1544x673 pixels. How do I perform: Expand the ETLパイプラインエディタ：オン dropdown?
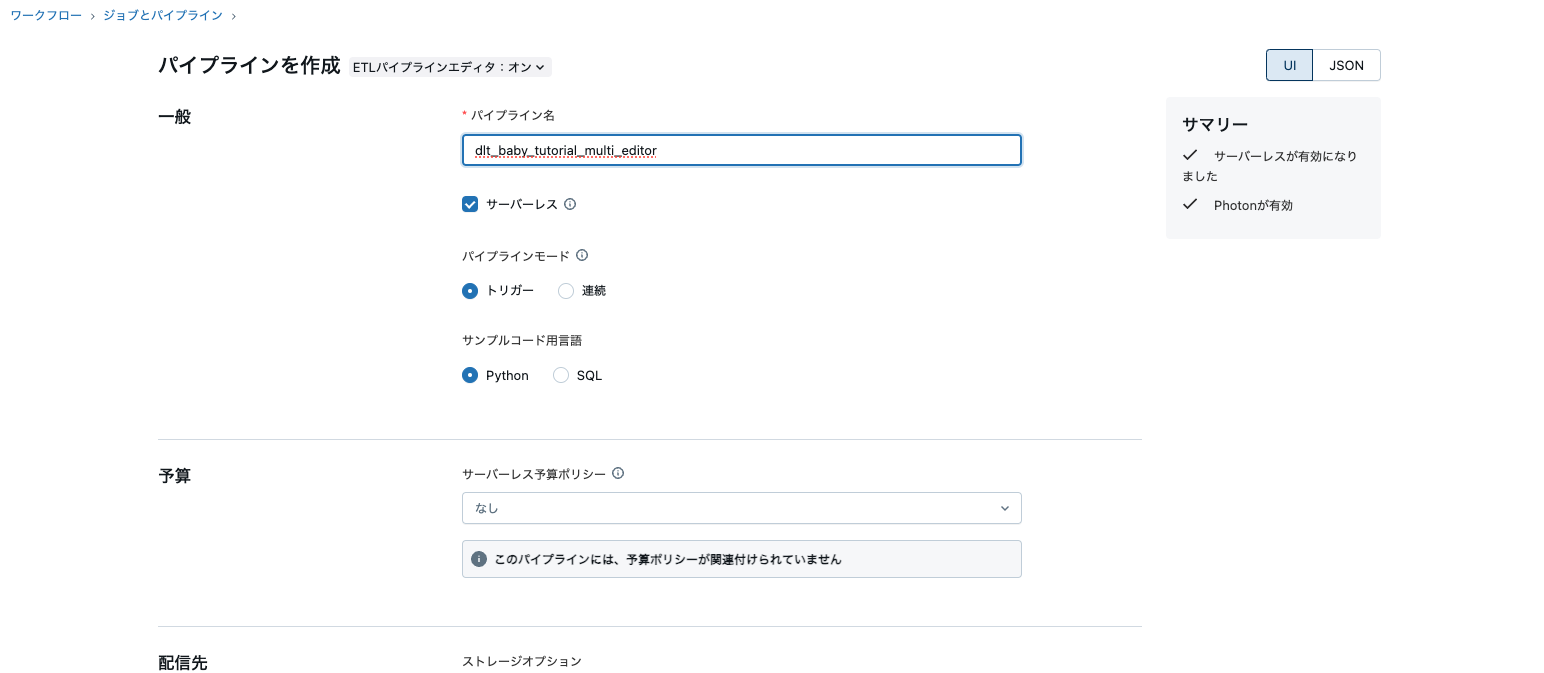(448, 67)
